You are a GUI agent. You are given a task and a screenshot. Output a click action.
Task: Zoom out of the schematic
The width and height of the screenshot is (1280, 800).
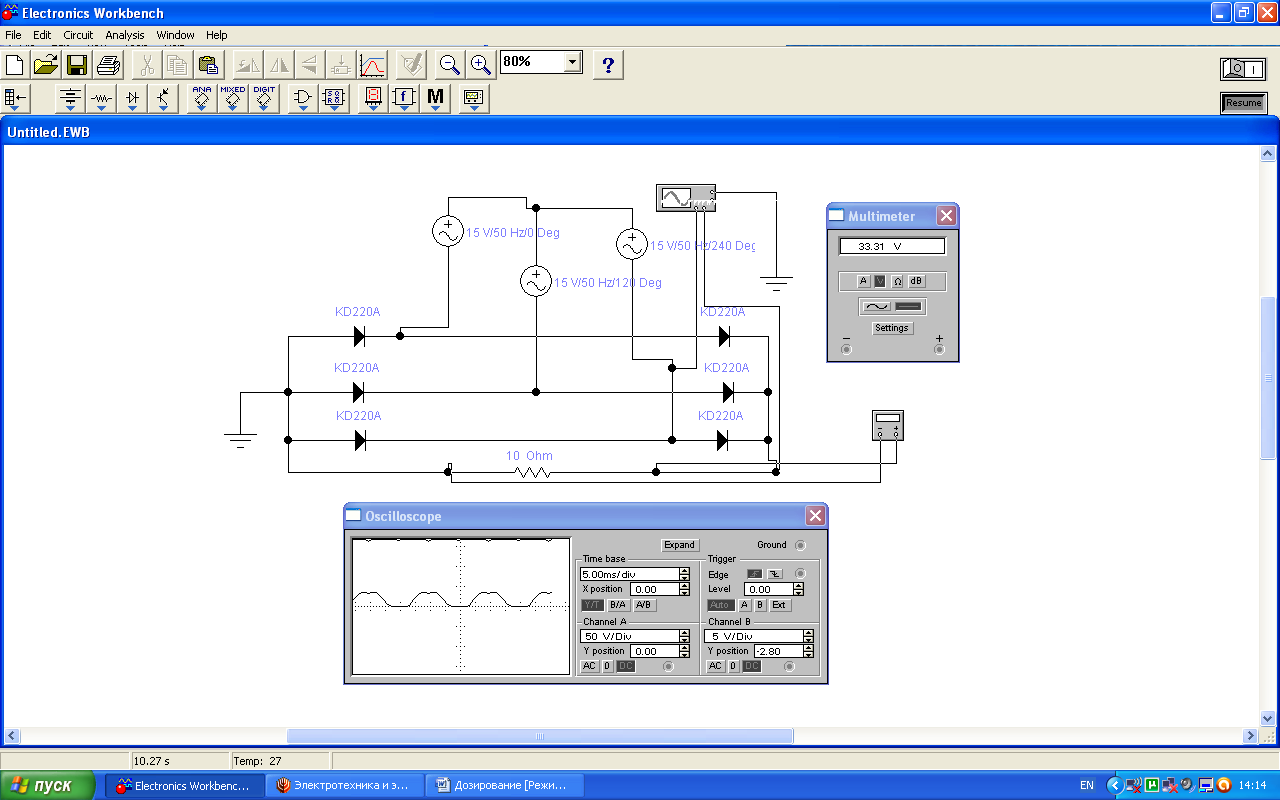click(450, 66)
